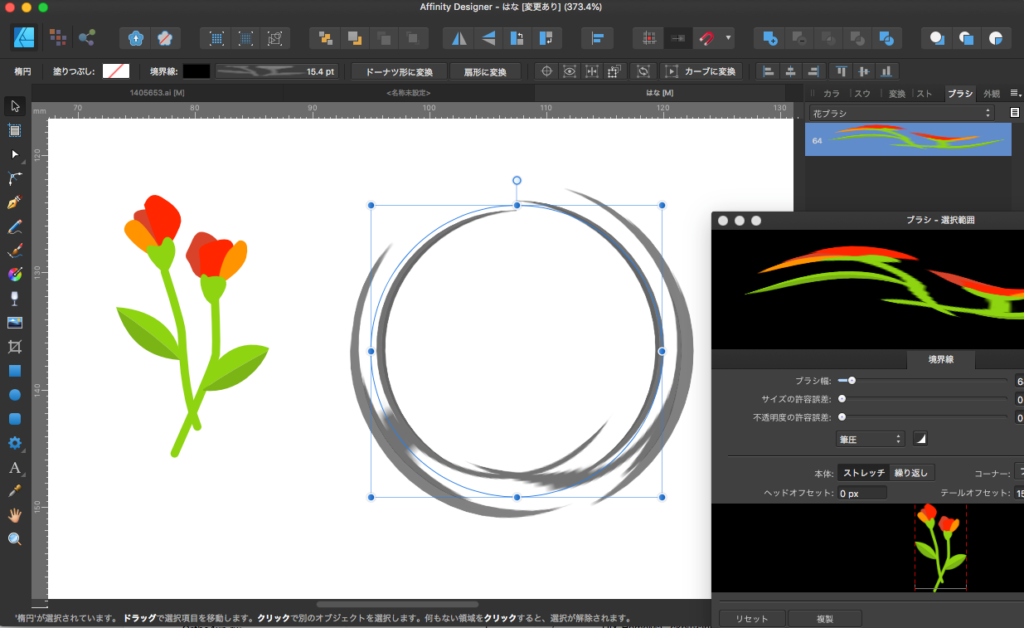Open the 筆圧 controller dropdown
Image resolution: width=1024 pixels, height=628 pixels.
click(x=870, y=438)
